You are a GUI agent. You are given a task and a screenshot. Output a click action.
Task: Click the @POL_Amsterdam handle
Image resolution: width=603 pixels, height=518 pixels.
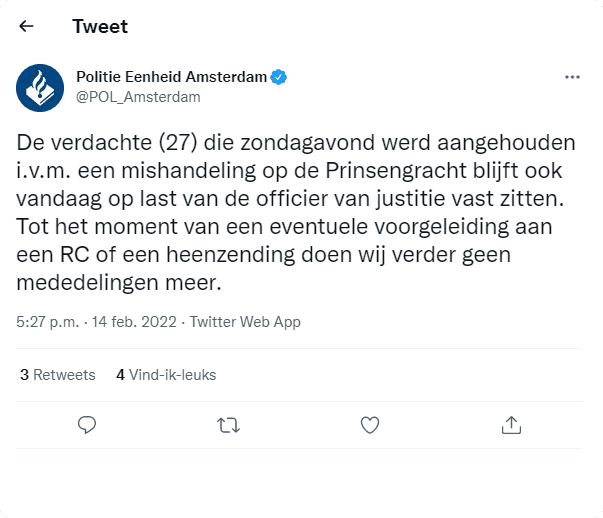point(138,97)
